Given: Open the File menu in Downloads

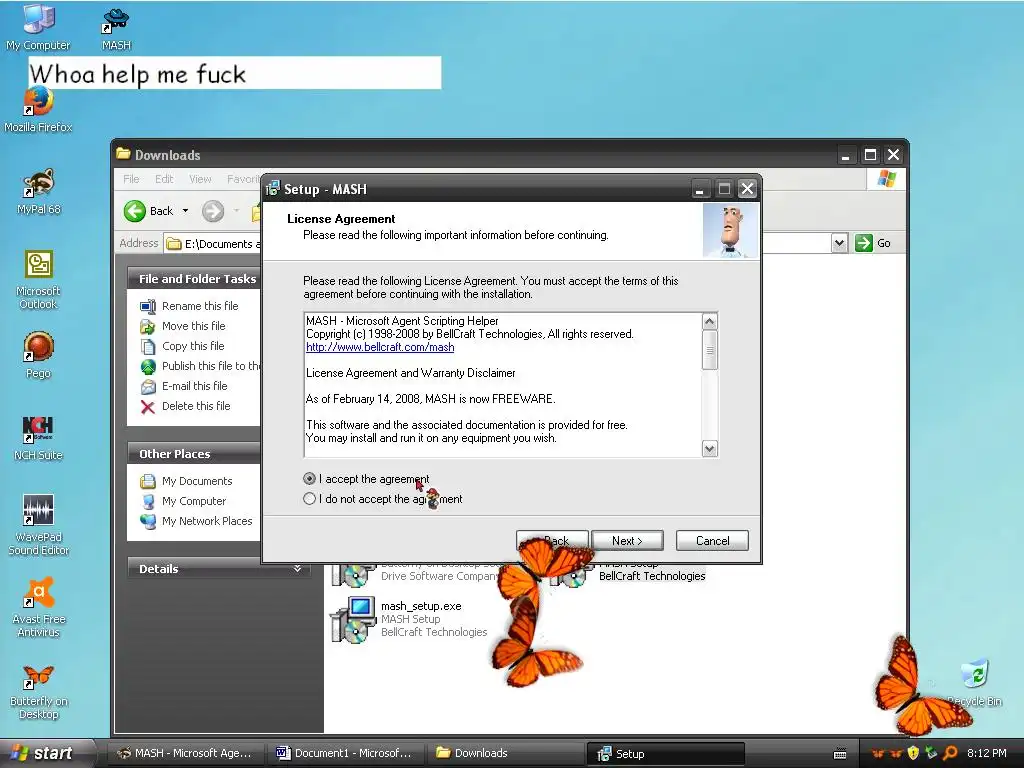Looking at the screenshot, I should tap(131, 179).
